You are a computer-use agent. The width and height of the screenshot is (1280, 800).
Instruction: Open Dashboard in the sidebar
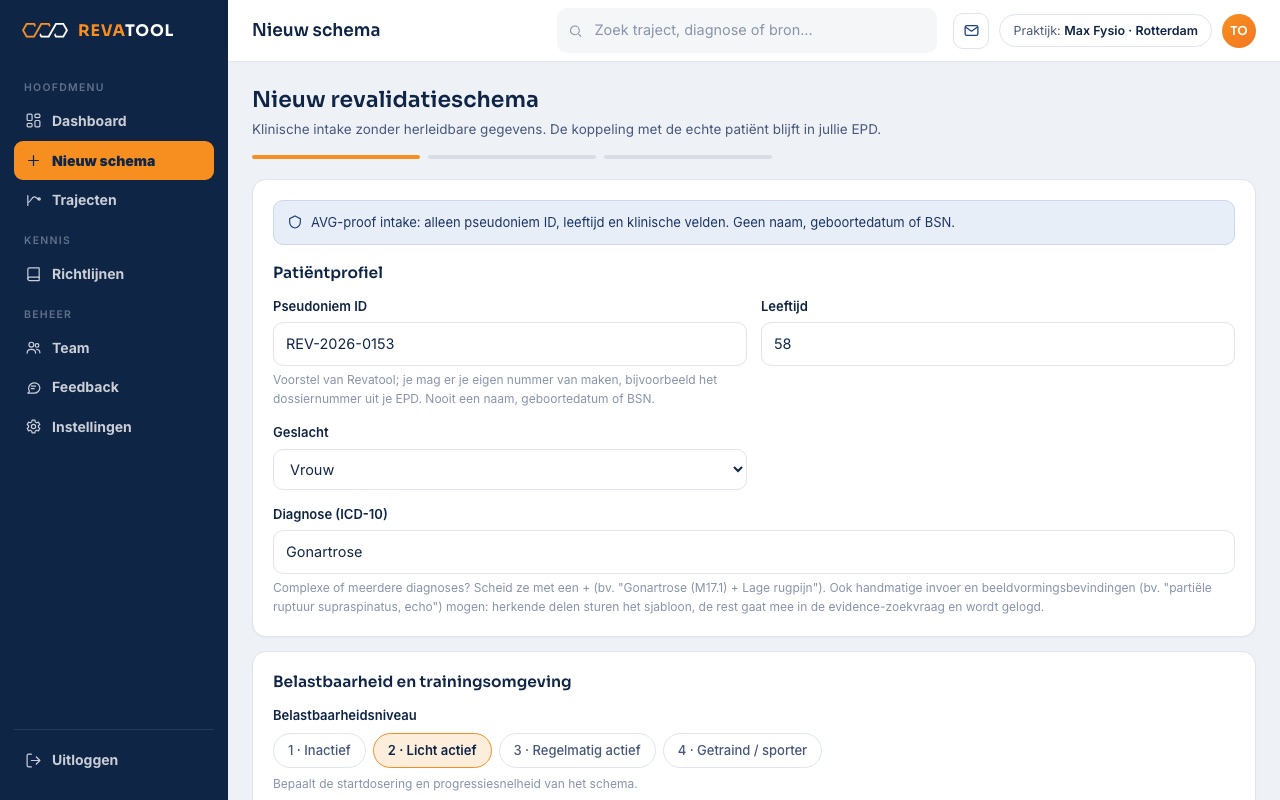(x=114, y=121)
